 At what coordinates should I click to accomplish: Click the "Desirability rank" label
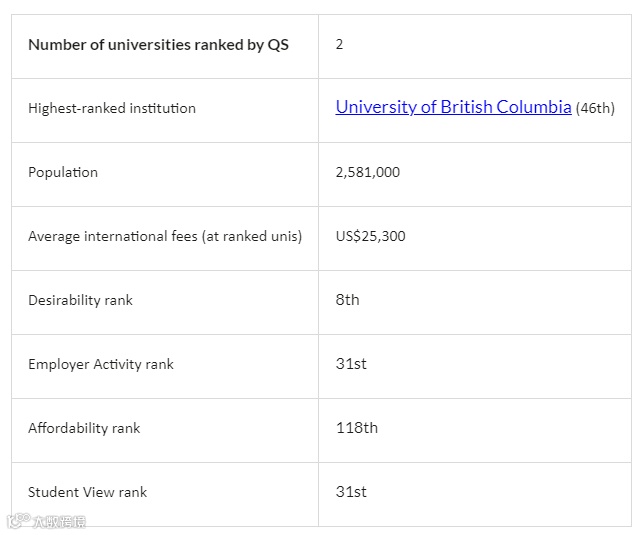click(x=80, y=300)
